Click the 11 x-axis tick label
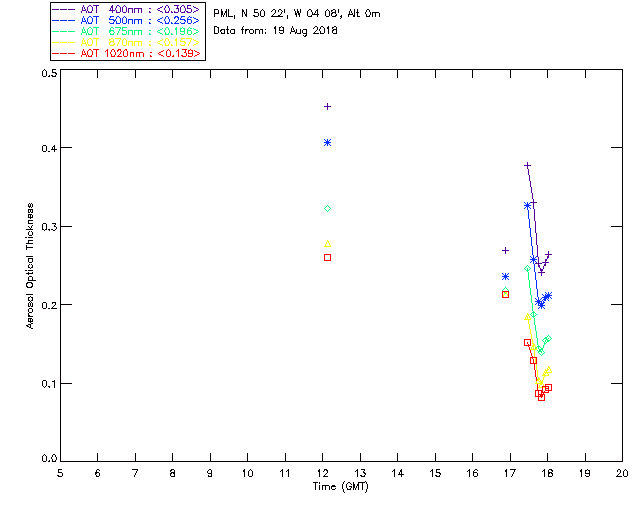 click(285, 473)
